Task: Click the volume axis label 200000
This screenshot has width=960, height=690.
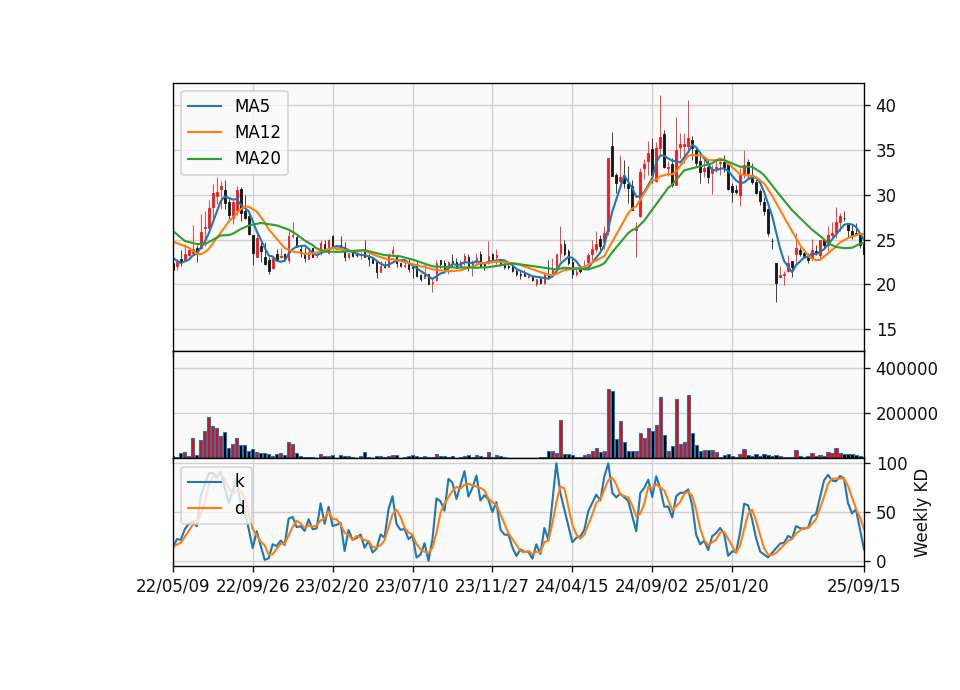Action: (x=906, y=414)
